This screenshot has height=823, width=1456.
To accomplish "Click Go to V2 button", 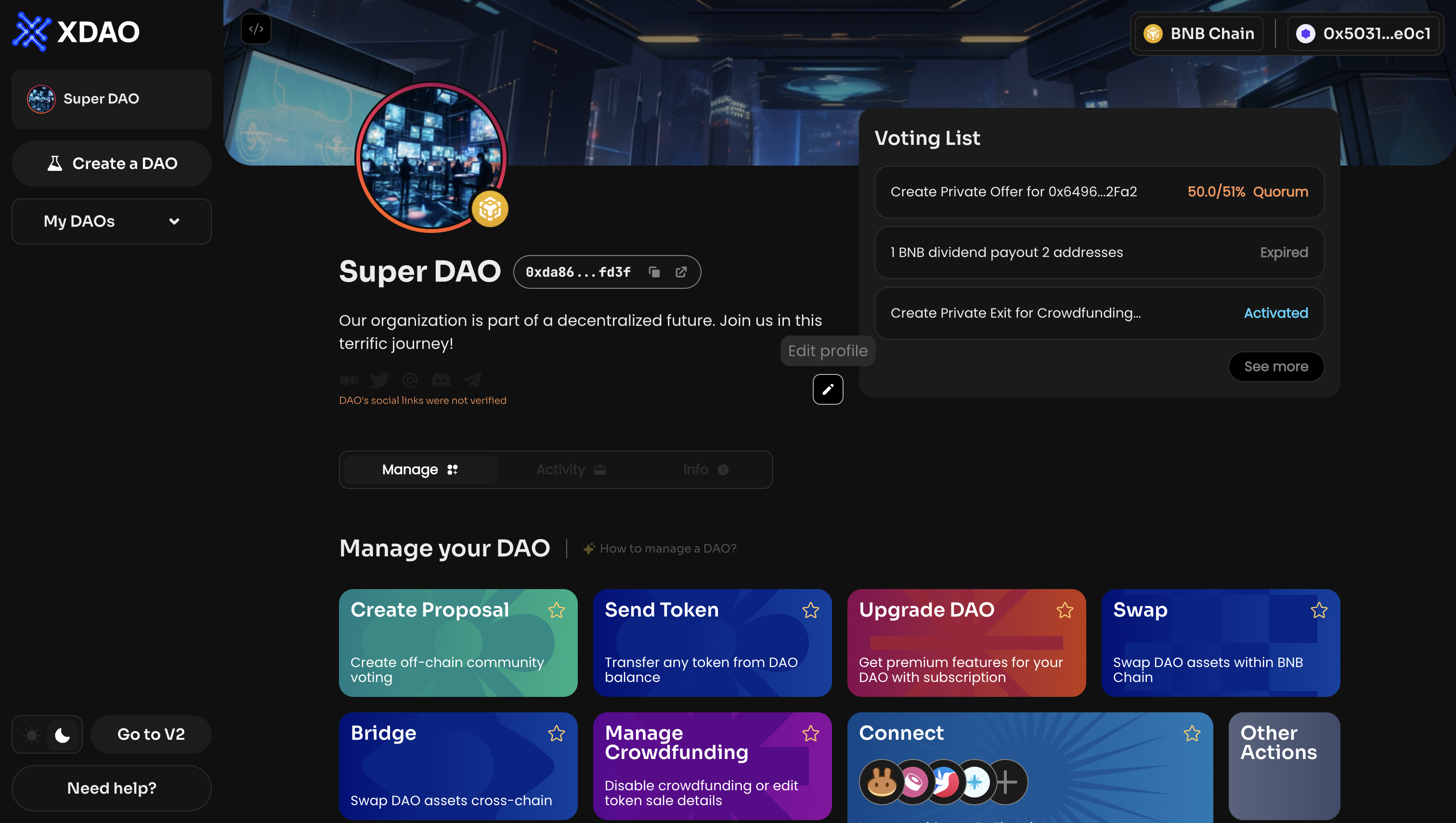I will [151, 734].
